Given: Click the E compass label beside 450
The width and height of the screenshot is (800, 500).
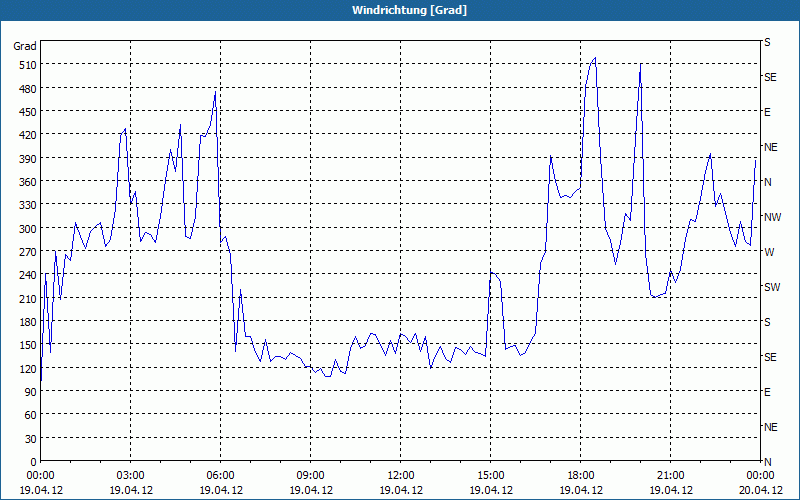Looking at the screenshot, I should click(767, 112).
